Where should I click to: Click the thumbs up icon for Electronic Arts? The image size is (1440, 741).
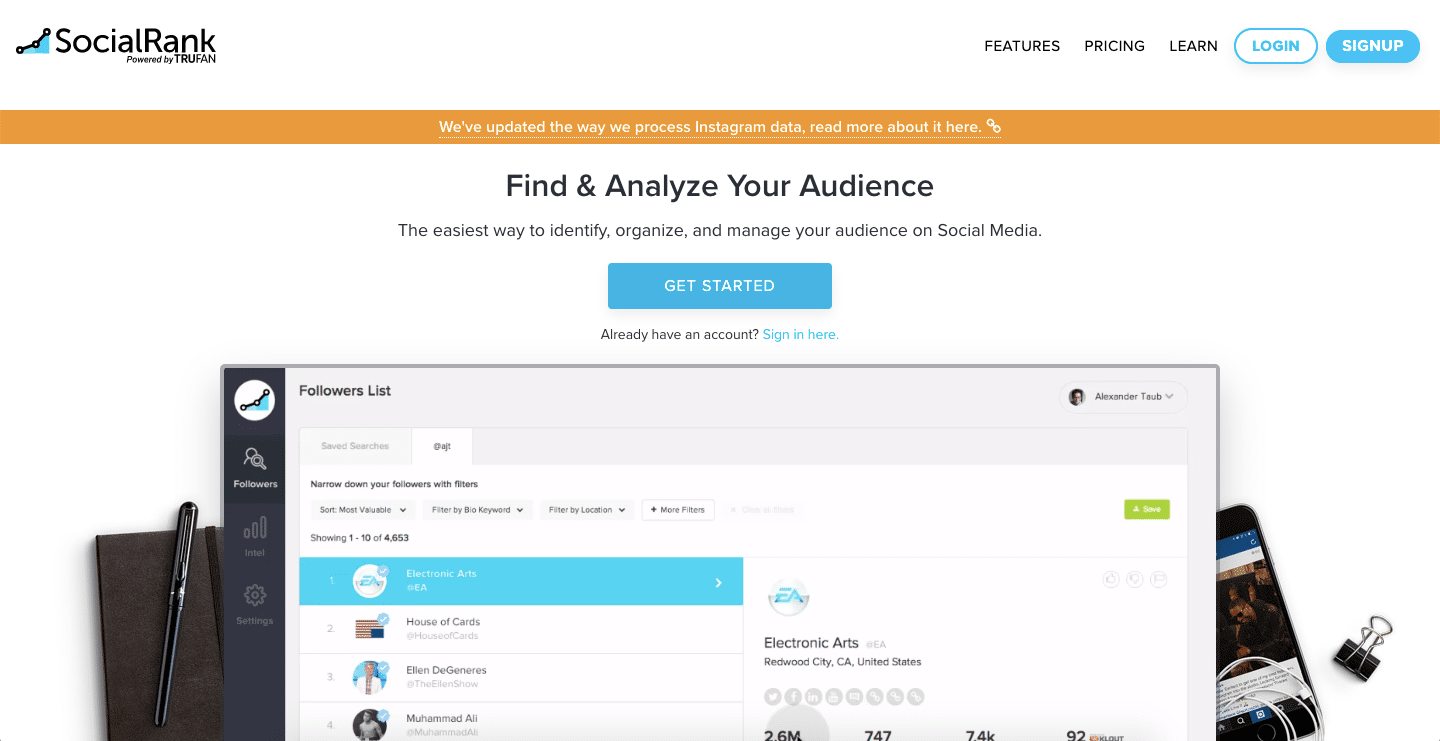pos(1110,579)
